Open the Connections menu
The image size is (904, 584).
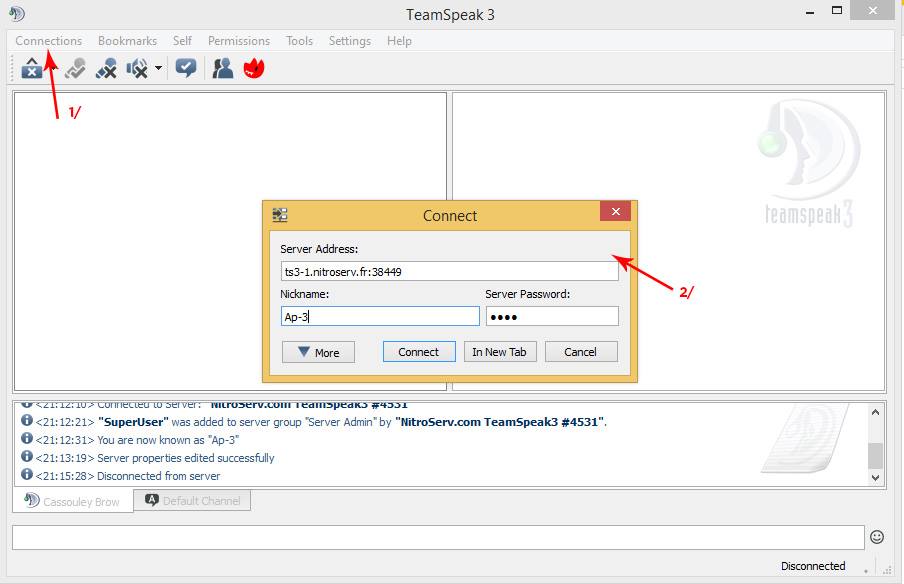coord(48,41)
